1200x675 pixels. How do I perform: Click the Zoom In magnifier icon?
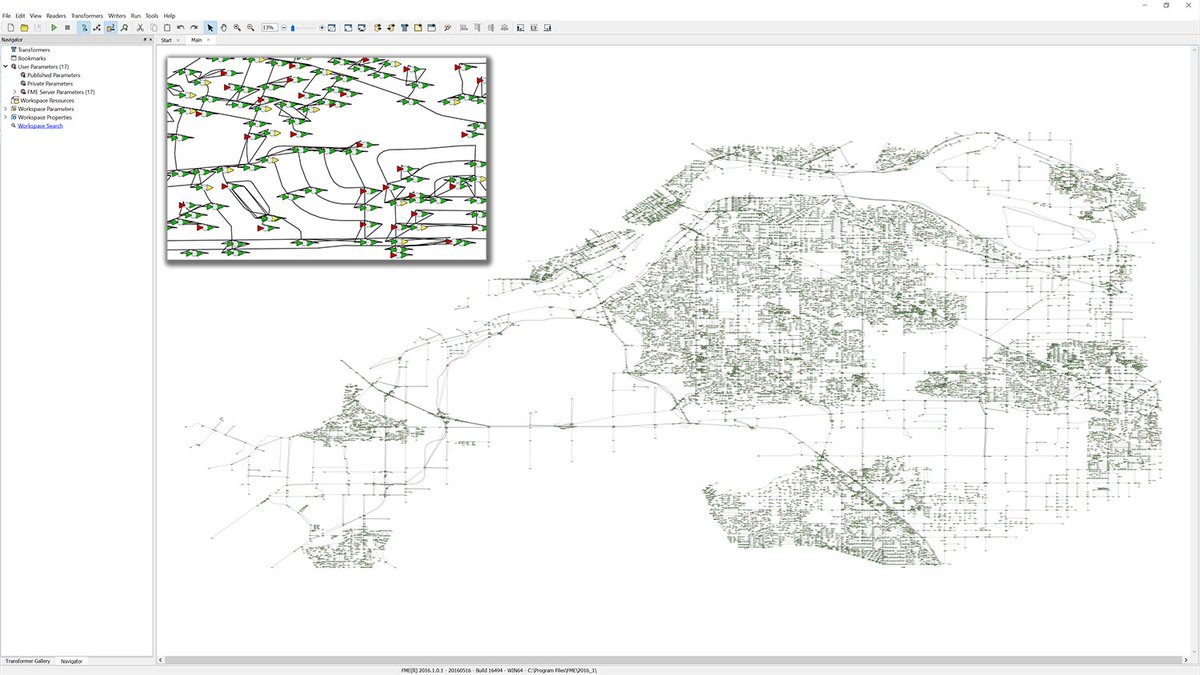click(x=237, y=27)
